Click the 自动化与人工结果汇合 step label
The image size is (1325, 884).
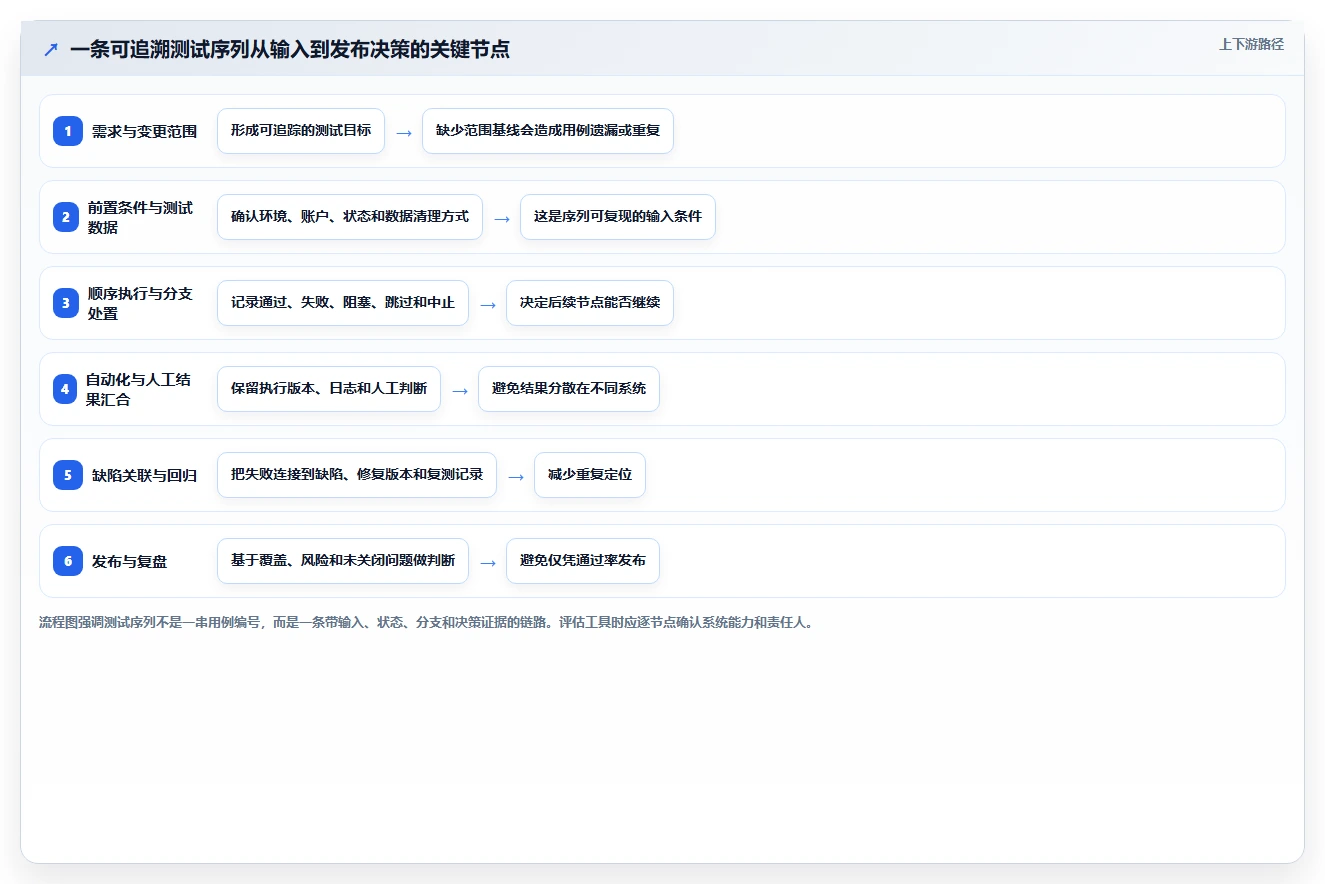click(x=140, y=389)
